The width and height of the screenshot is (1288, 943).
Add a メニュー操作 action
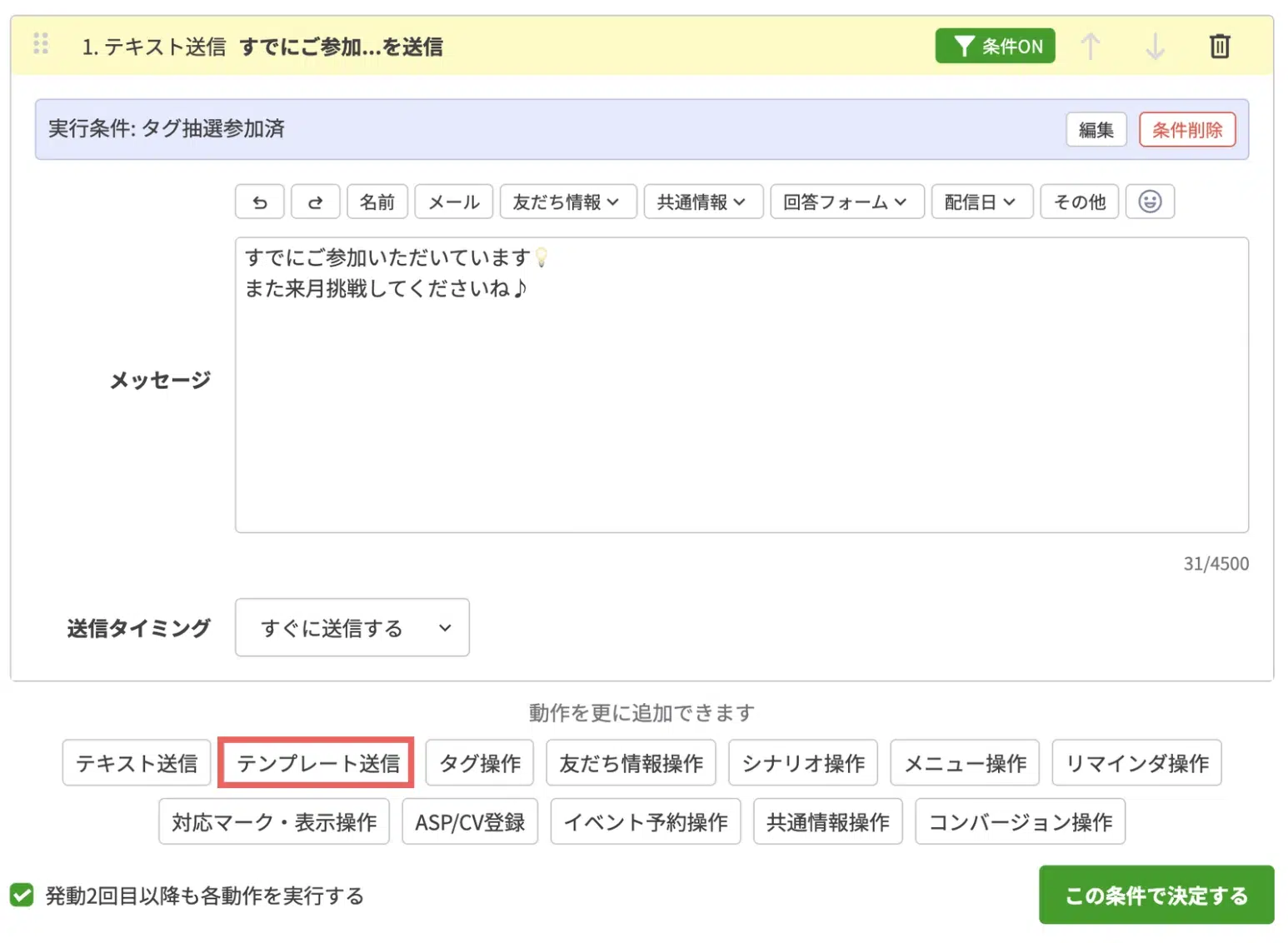965,763
